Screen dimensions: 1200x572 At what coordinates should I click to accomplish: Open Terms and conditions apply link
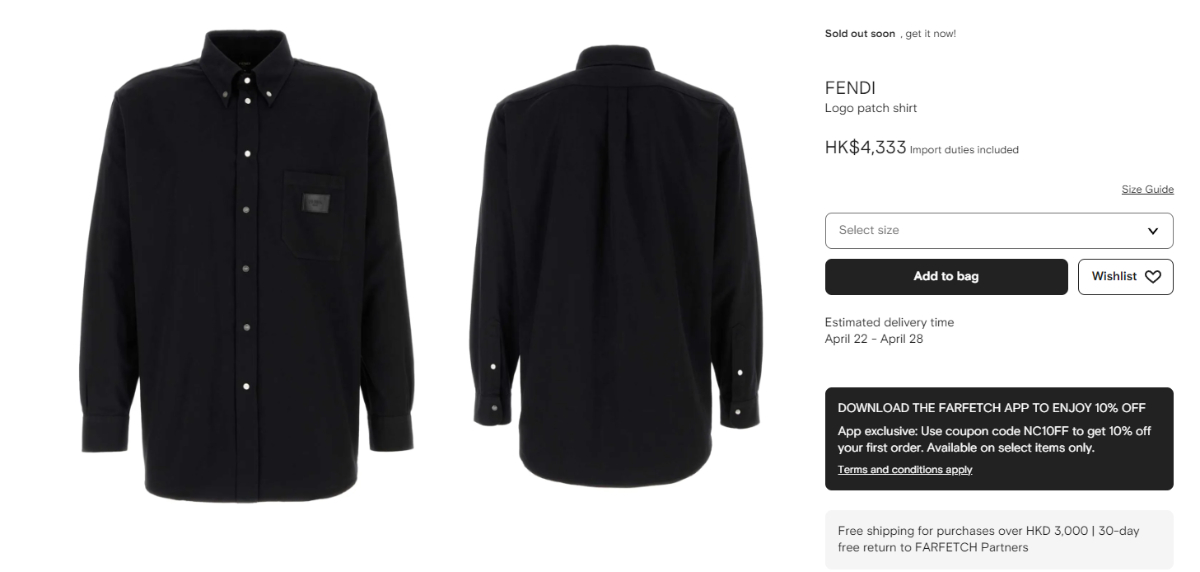905,470
